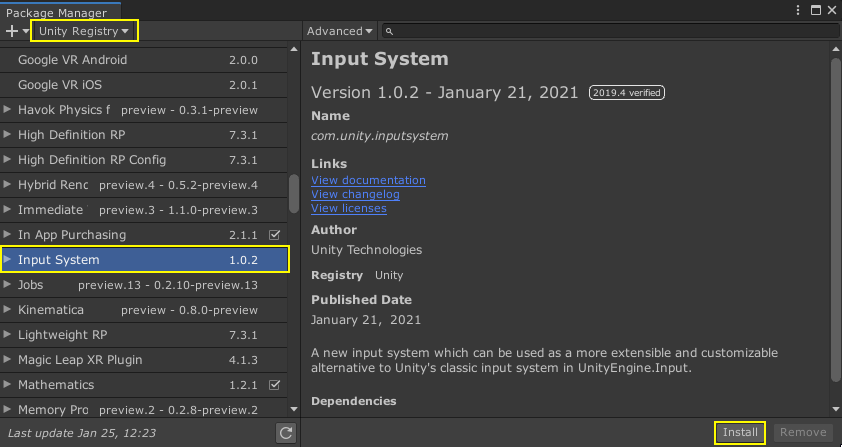Click Unity Technologies author text
This screenshot has width=842, height=447.
[367, 250]
